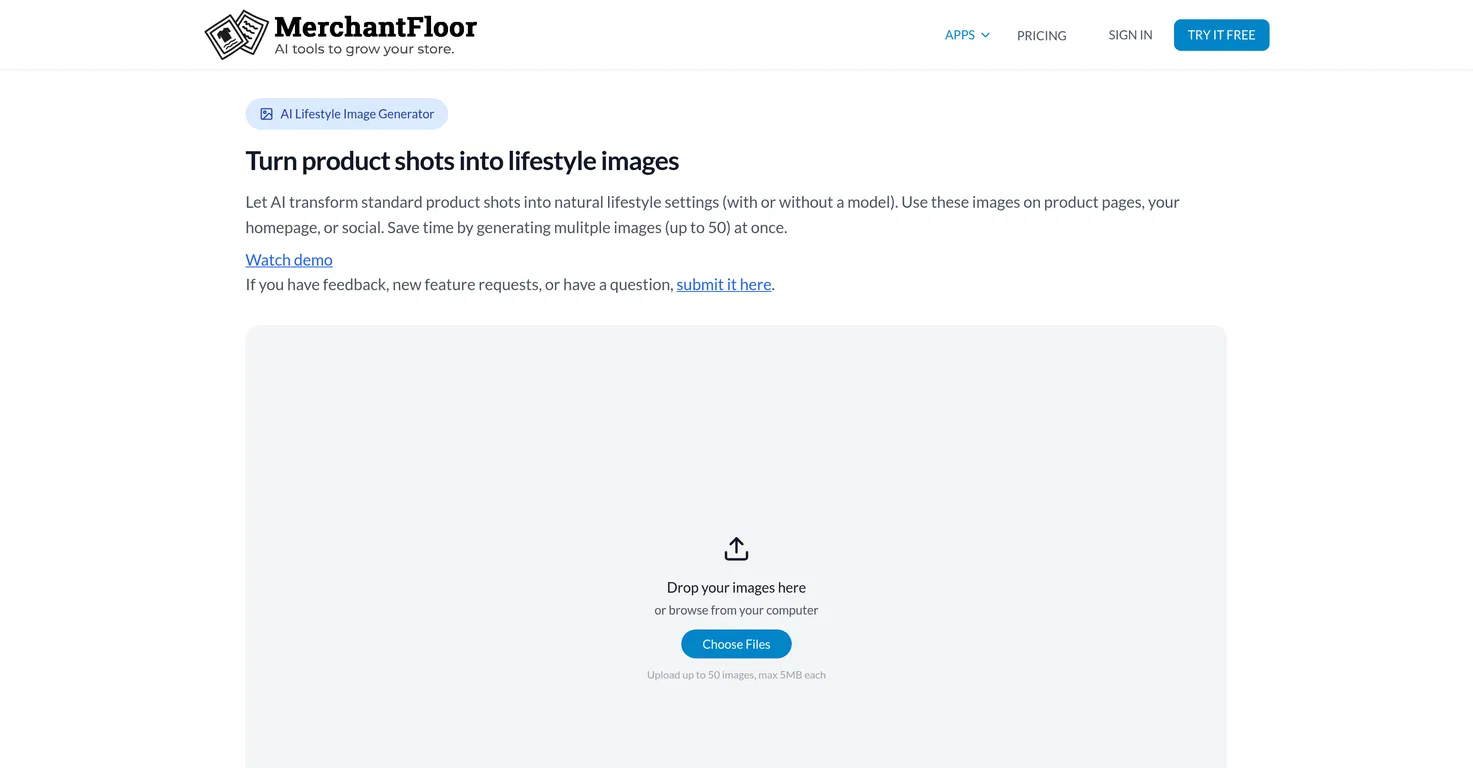Click the 'Drop your images here' text
The image size is (1473, 768).
tap(736, 588)
